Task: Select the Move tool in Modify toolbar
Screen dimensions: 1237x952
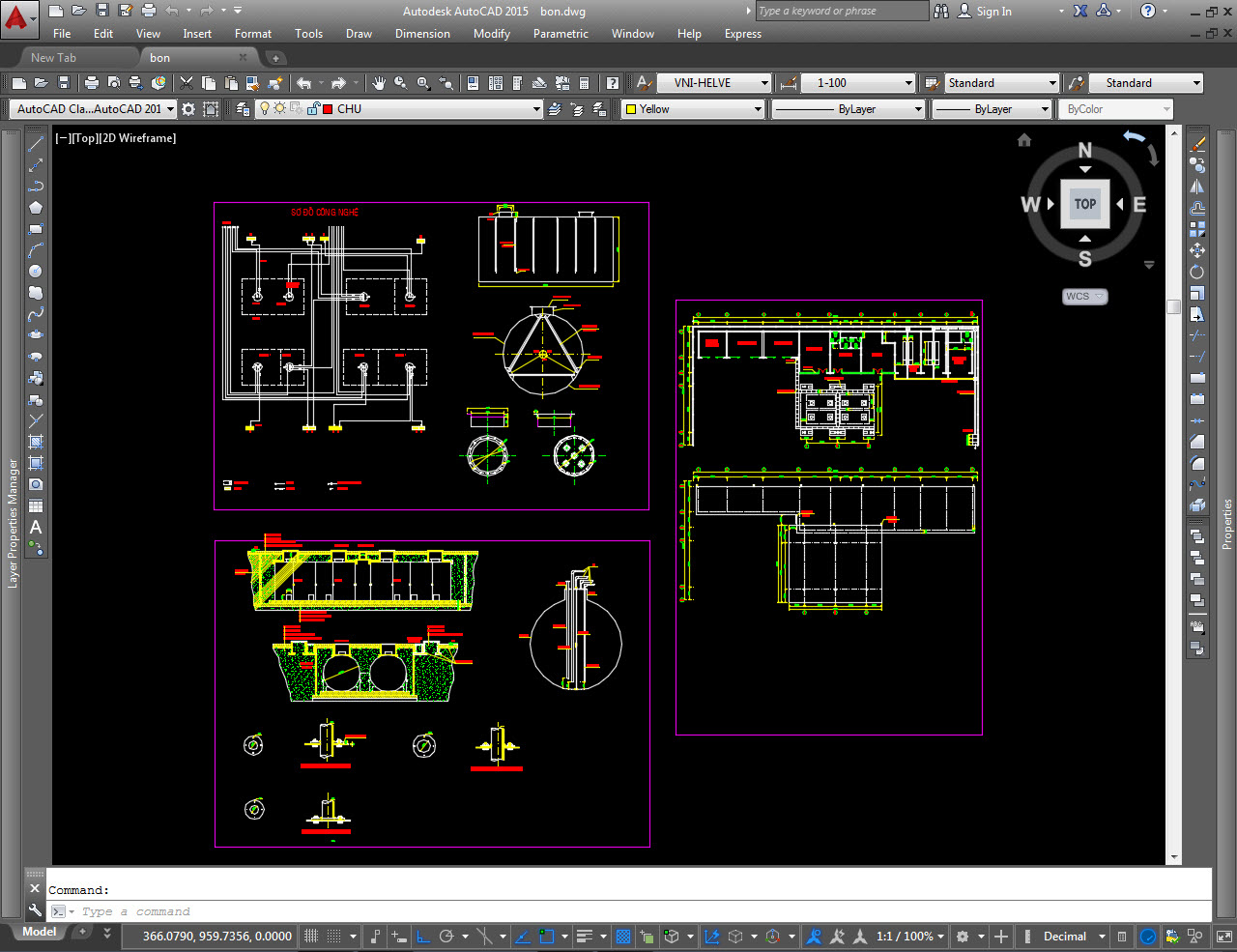Action: tap(1197, 250)
